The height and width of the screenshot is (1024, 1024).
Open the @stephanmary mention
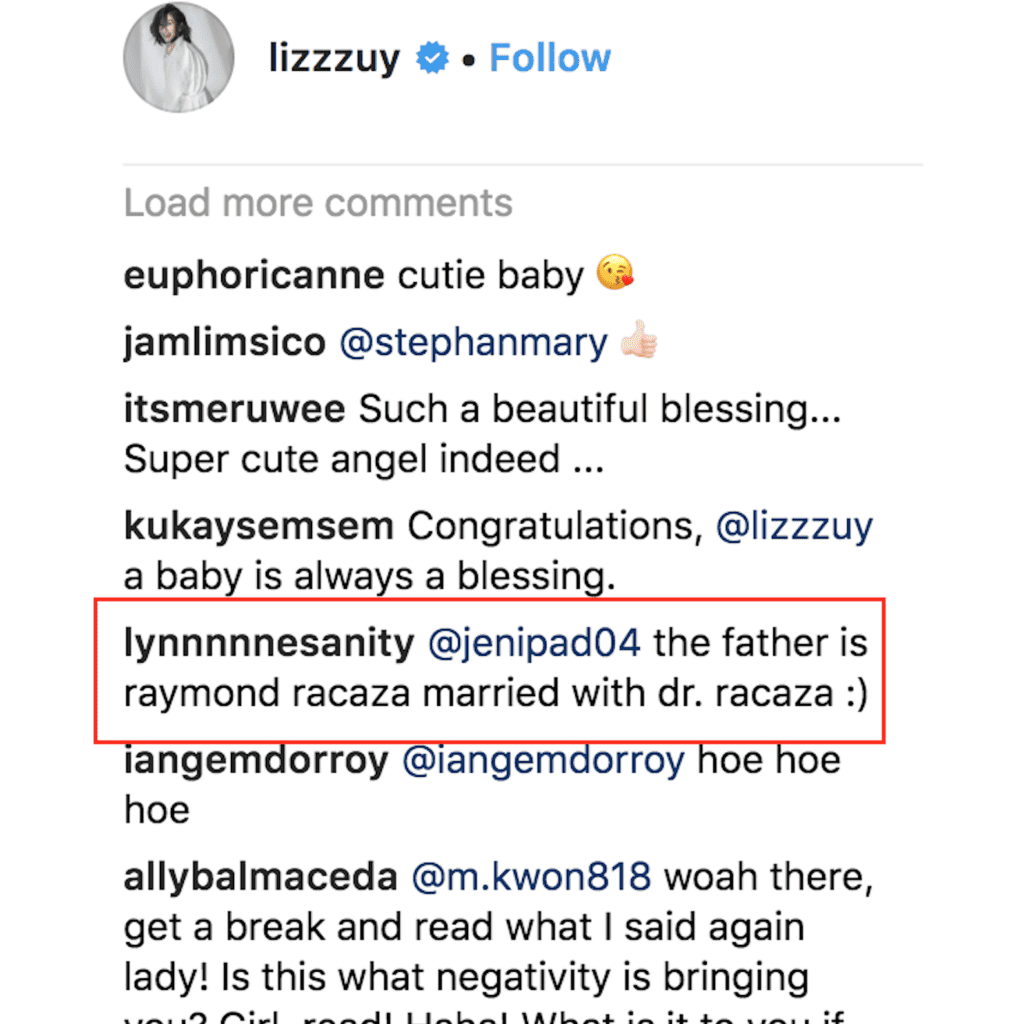pos(473,342)
